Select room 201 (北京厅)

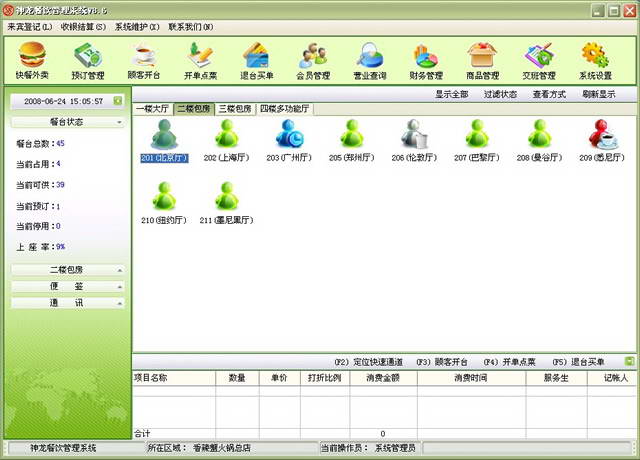coord(164,141)
